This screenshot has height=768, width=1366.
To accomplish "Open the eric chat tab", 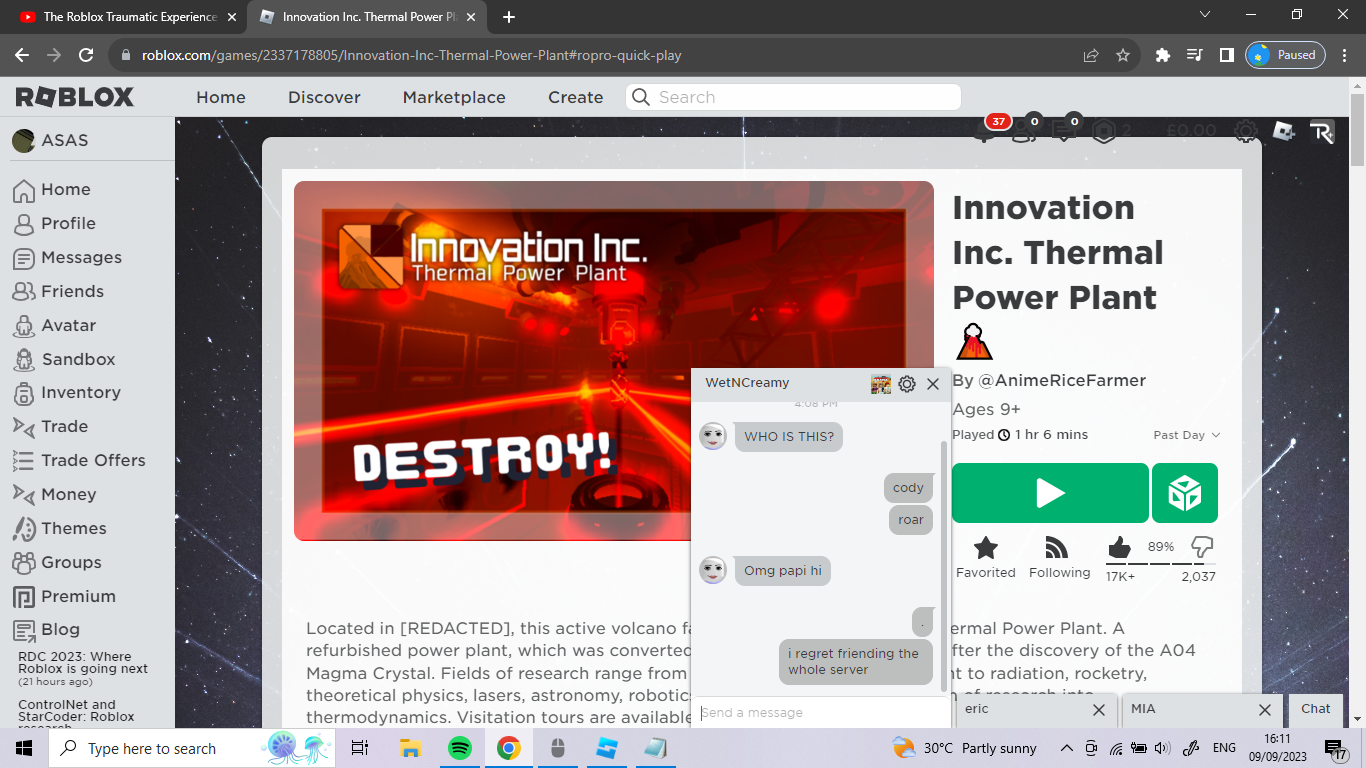I will (x=1020, y=709).
